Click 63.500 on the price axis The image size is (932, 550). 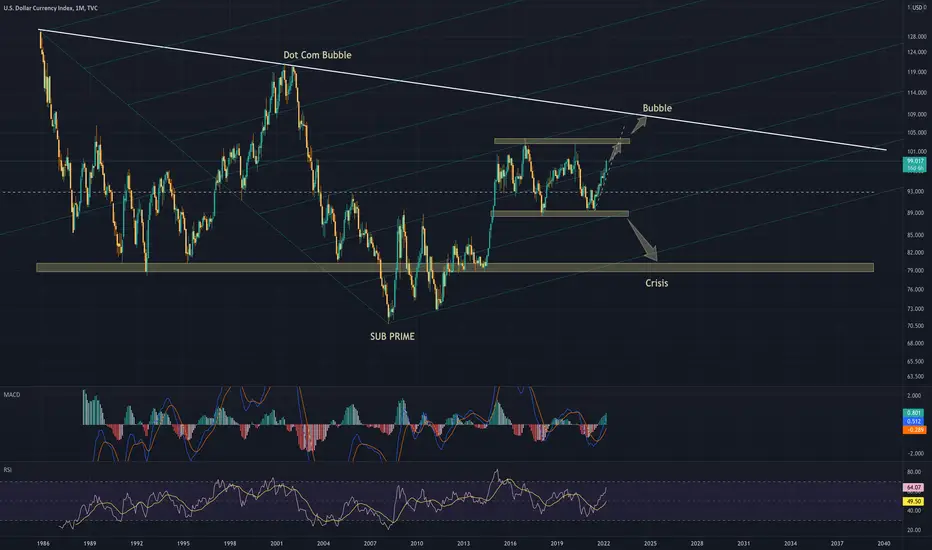tap(915, 376)
